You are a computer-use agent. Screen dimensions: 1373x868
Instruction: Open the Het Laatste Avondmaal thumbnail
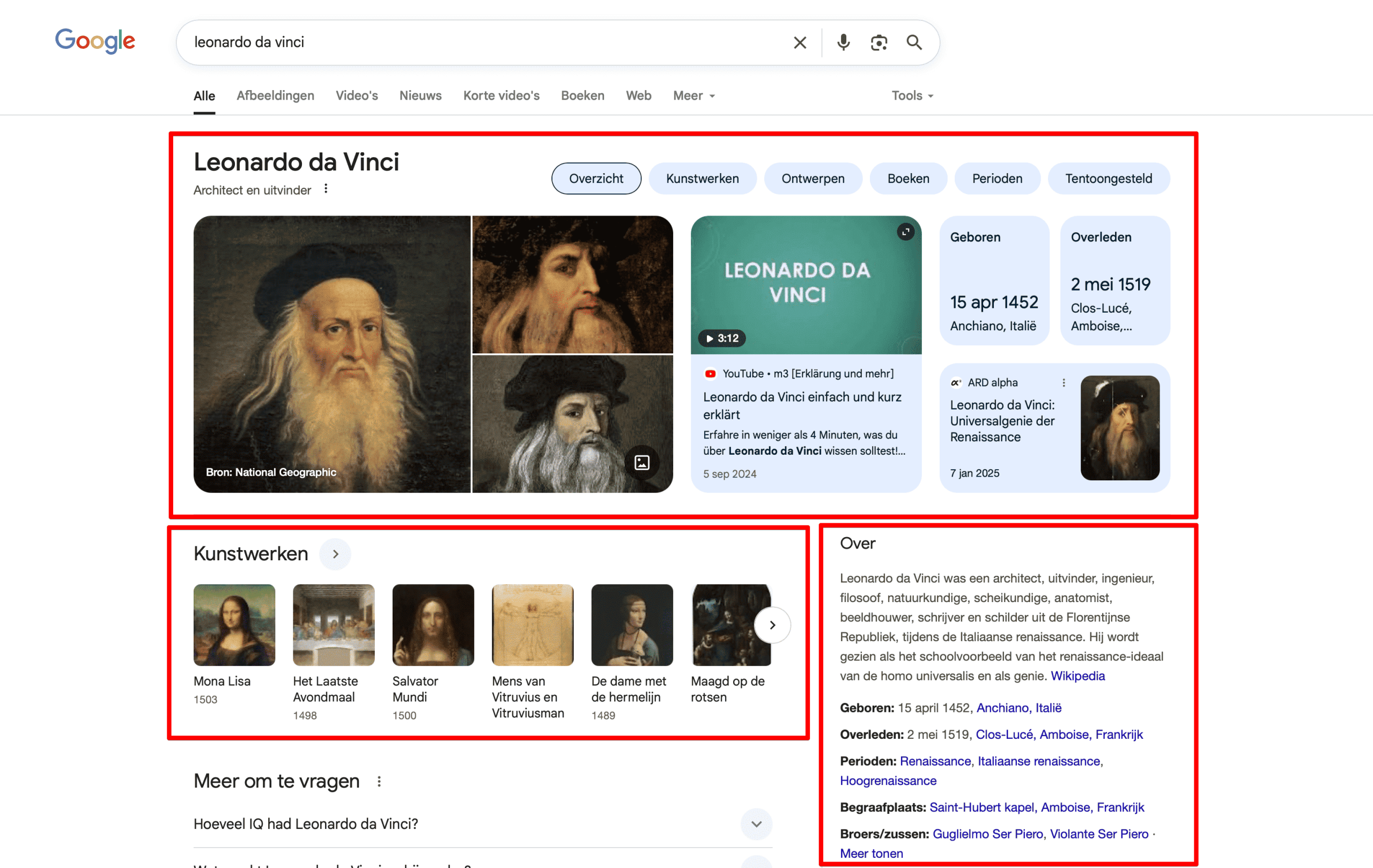click(334, 625)
